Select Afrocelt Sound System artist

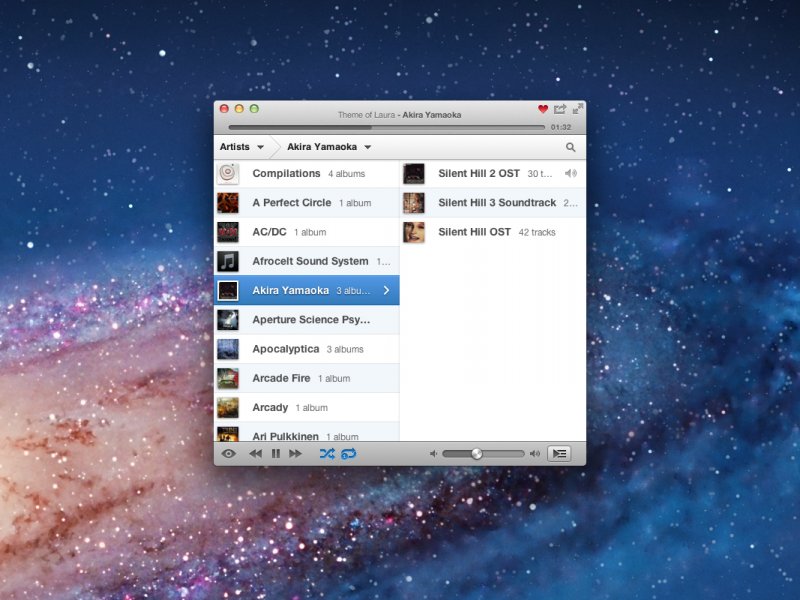(307, 261)
